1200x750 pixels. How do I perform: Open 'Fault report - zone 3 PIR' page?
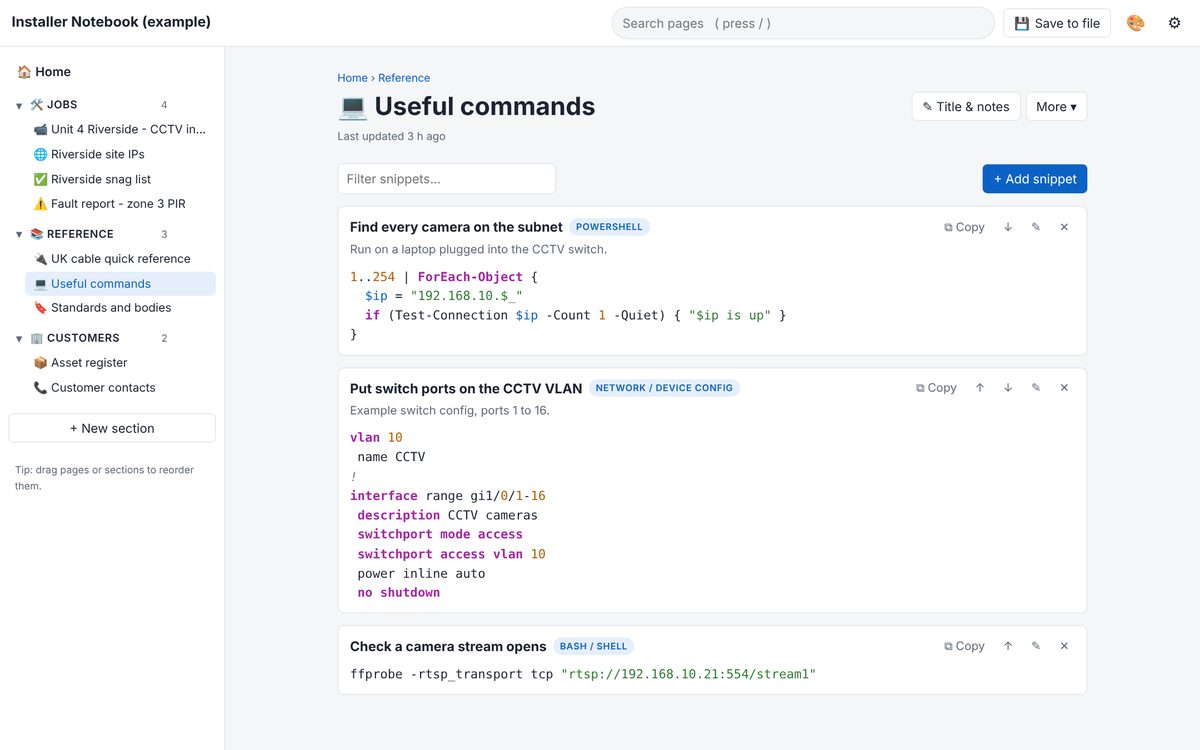coord(120,204)
